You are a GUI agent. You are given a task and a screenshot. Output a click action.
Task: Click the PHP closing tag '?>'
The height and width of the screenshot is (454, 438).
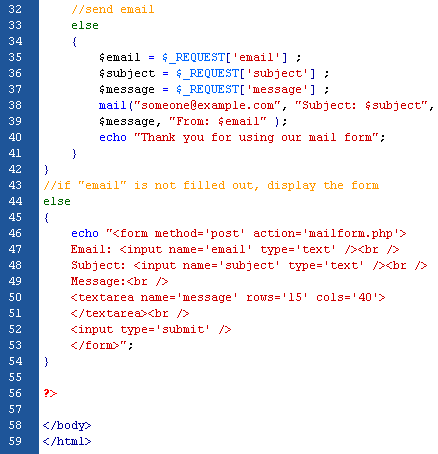pyautogui.click(x=50, y=393)
